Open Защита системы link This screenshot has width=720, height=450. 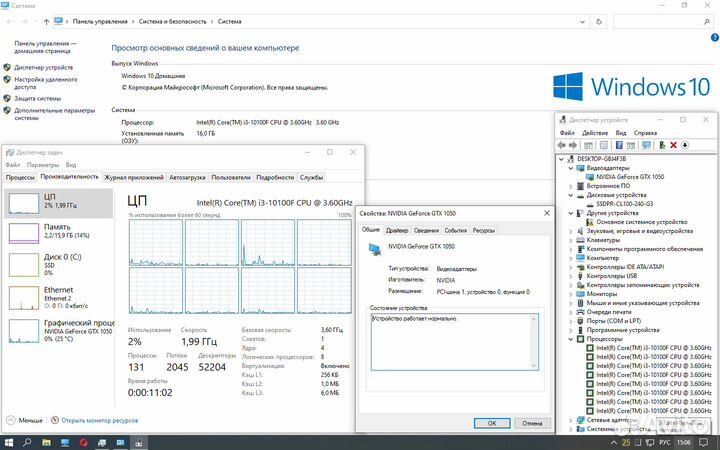click(x=37, y=98)
